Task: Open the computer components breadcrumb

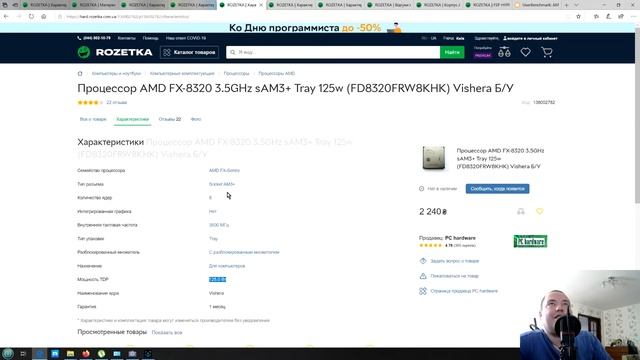Action: (182, 73)
